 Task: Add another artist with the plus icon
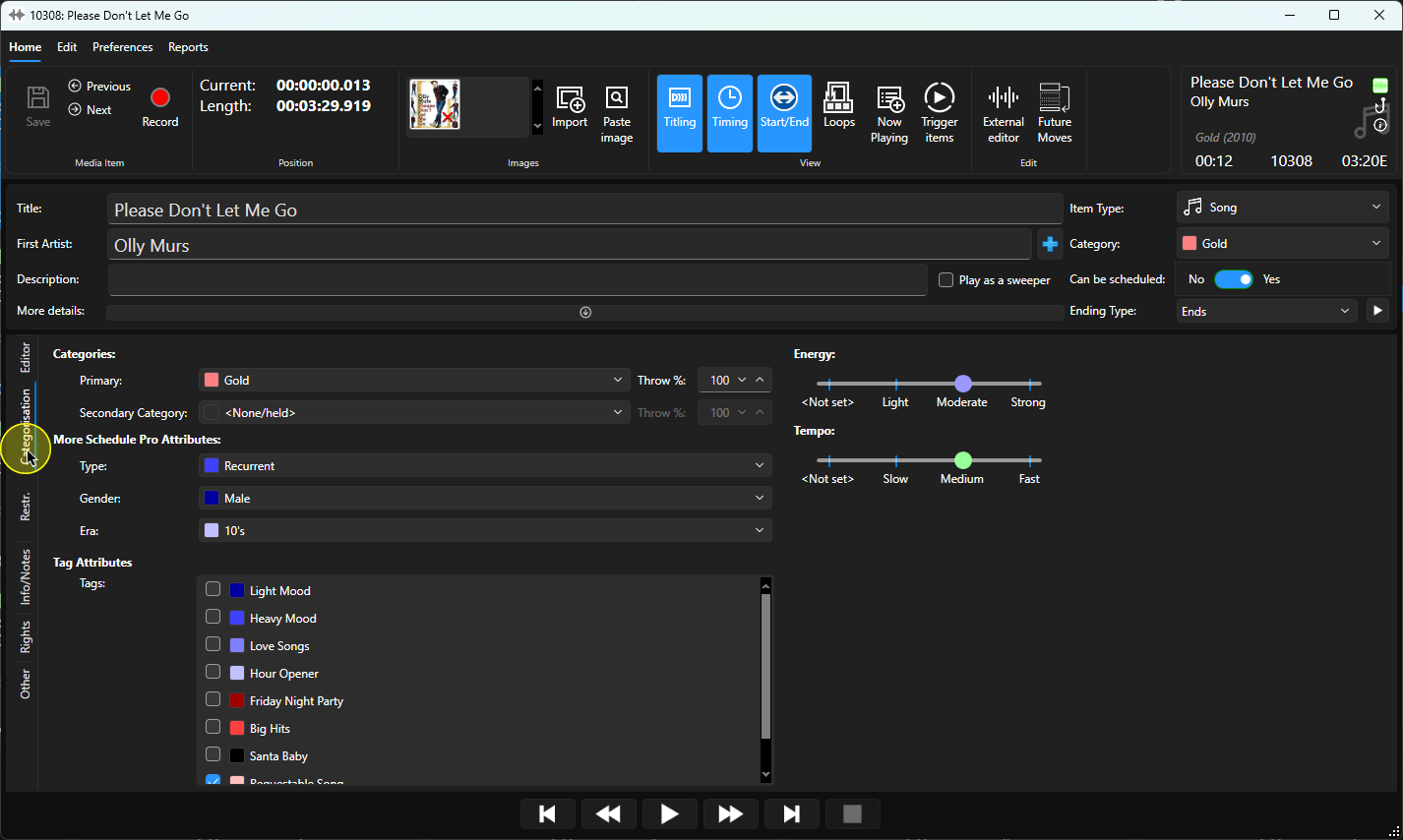tap(1050, 244)
